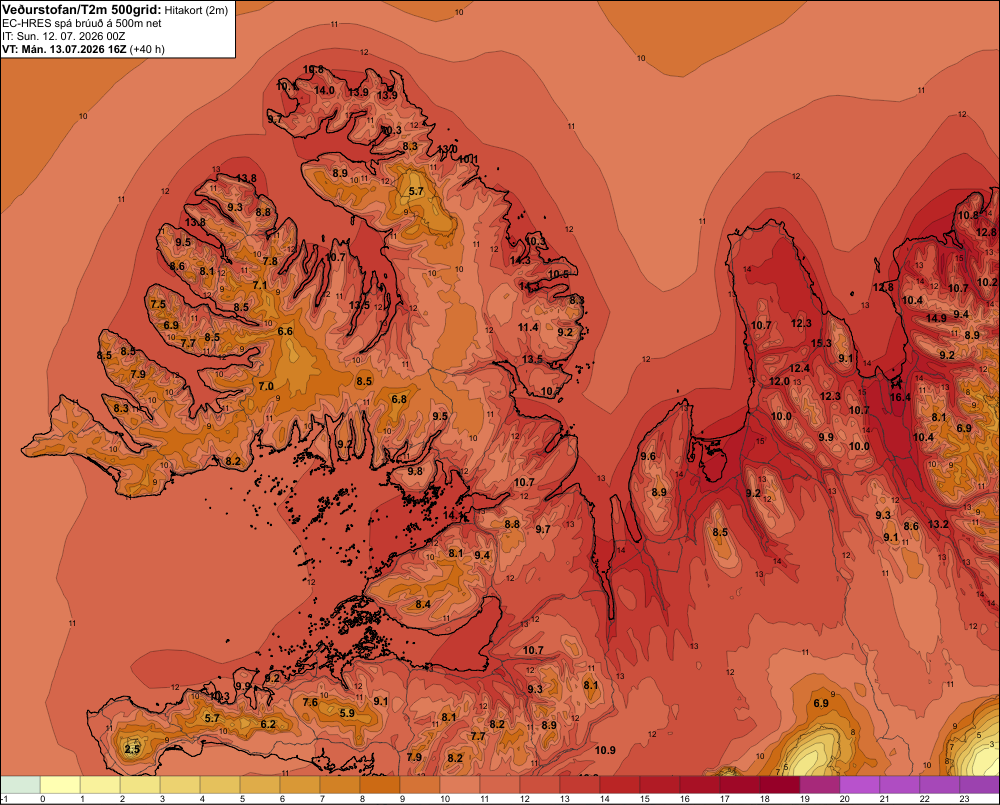Select the purple legend swatch between 19 and 20

[x=820, y=785]
